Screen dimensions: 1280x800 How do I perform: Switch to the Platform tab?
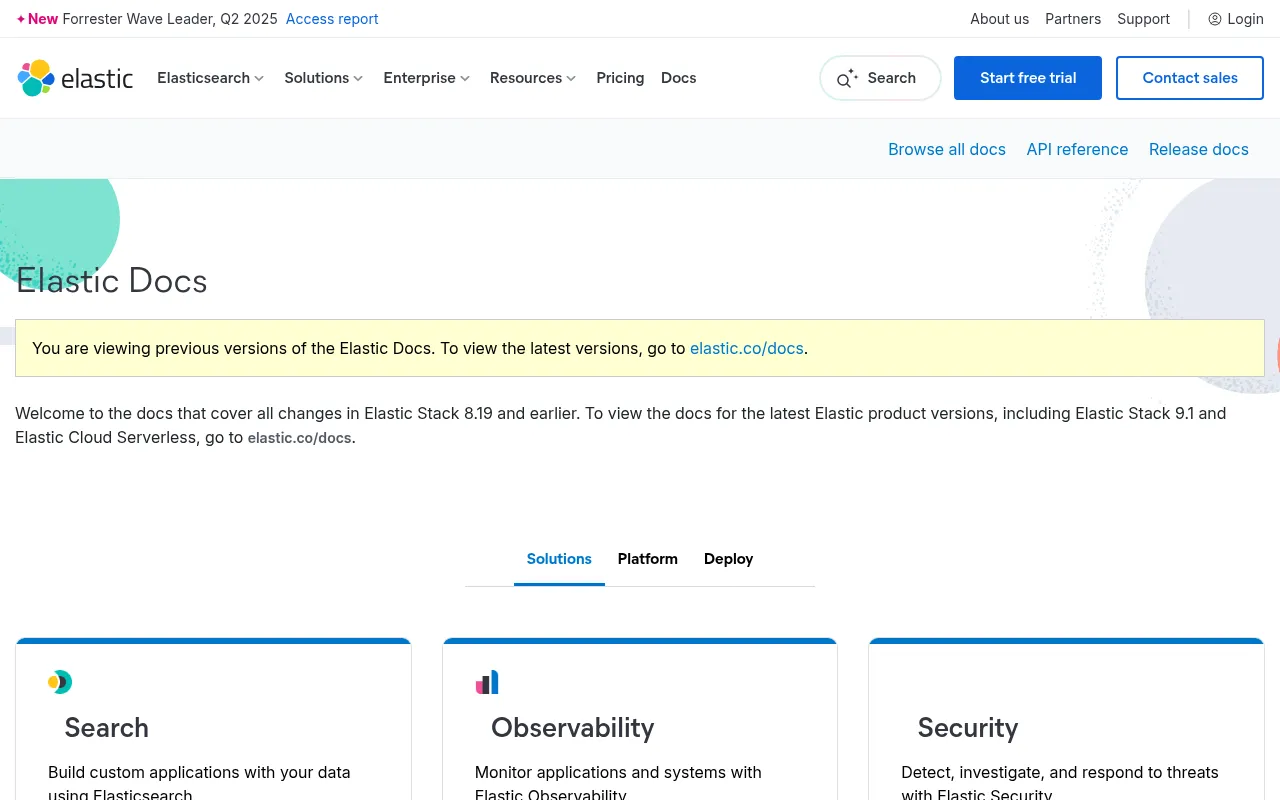coord(648,559)
